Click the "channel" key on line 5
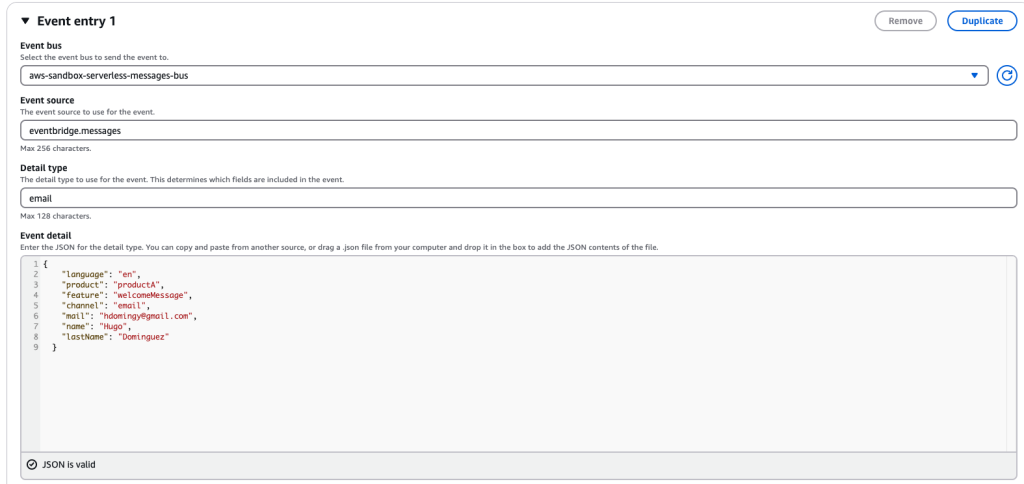Viewport: 1024px width, 484px height. (x=81, y=305)
